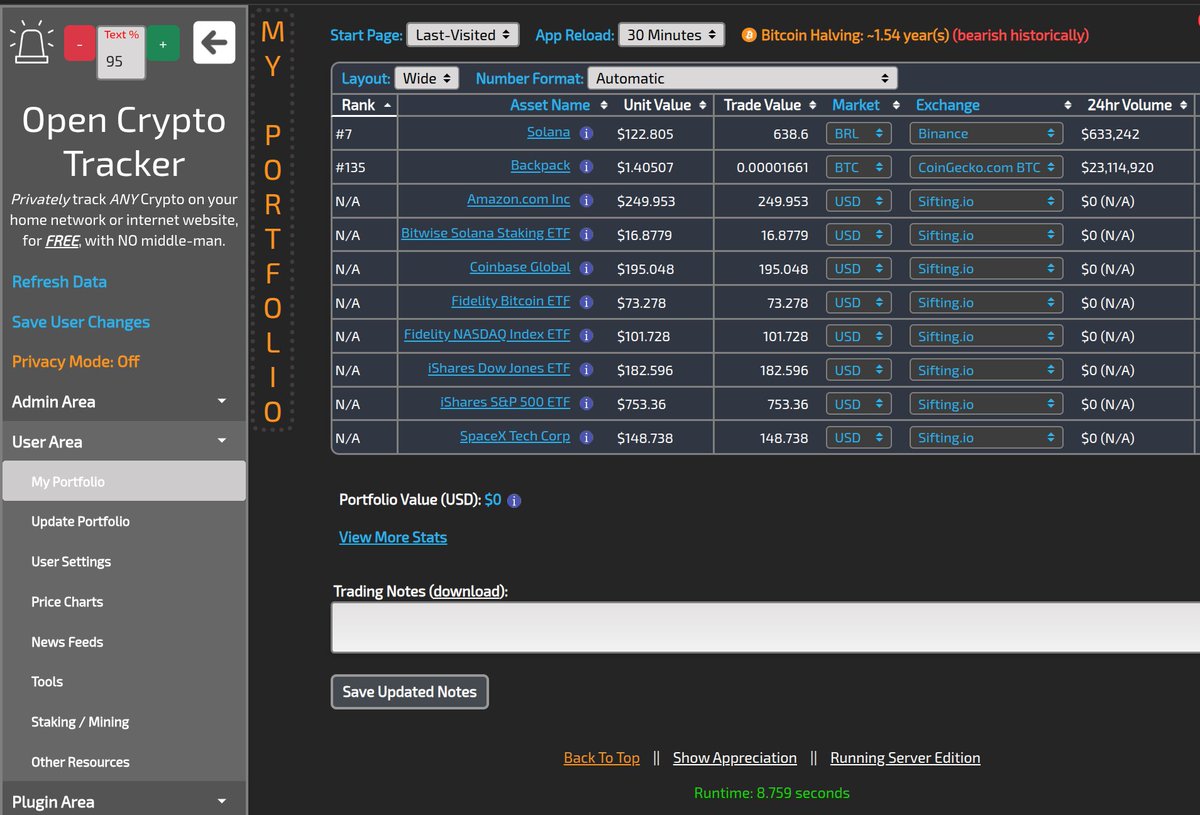This screenshot has width=1200, height=815.
Task: Collapse sidebar with the left arrow icon
Action: point(214,42)
